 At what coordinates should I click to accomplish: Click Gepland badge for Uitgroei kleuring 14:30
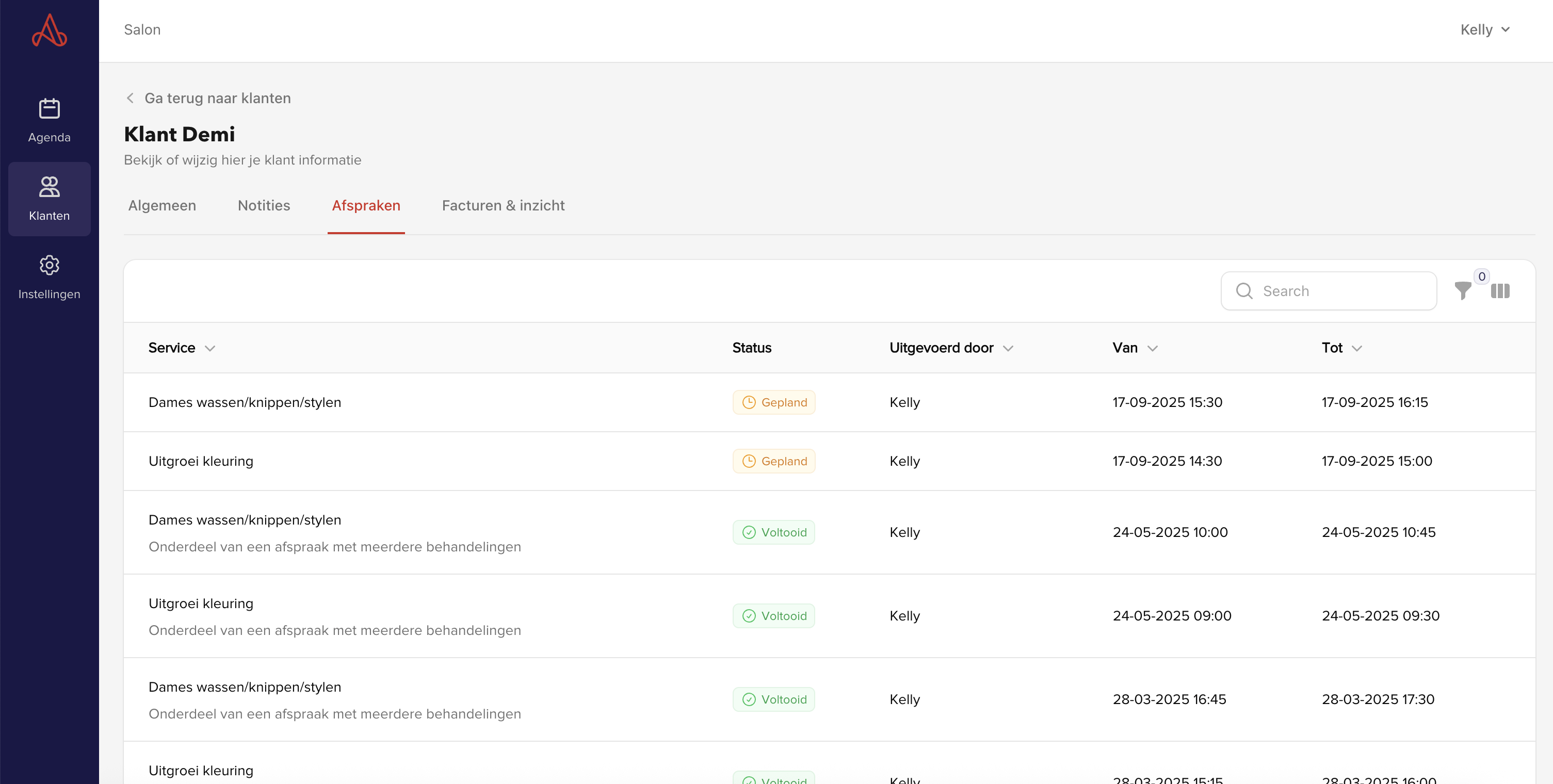[x=773, y=461]
